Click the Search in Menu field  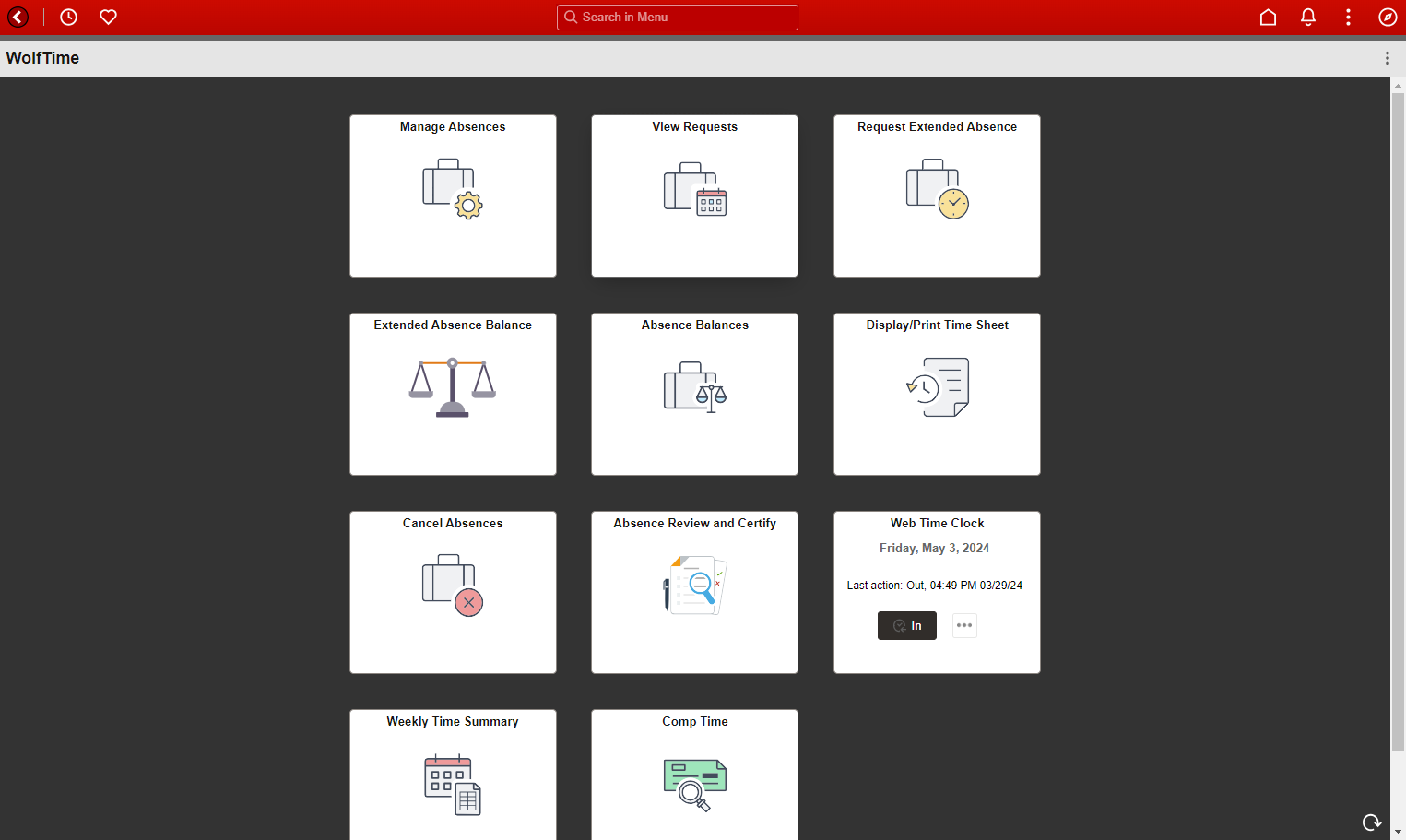[x=678, y=18]
